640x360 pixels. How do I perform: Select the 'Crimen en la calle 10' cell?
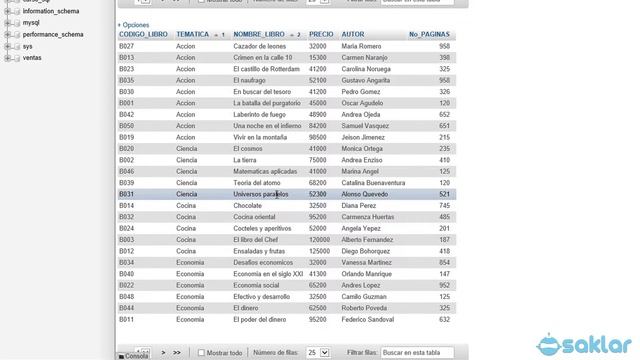(263, 58)
